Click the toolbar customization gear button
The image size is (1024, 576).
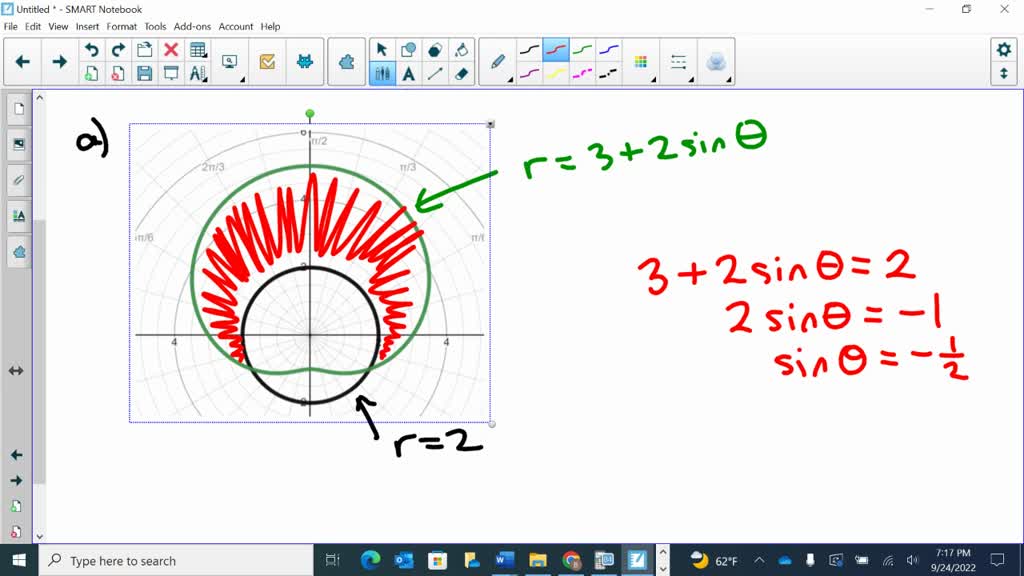[x=1004, y=50]
